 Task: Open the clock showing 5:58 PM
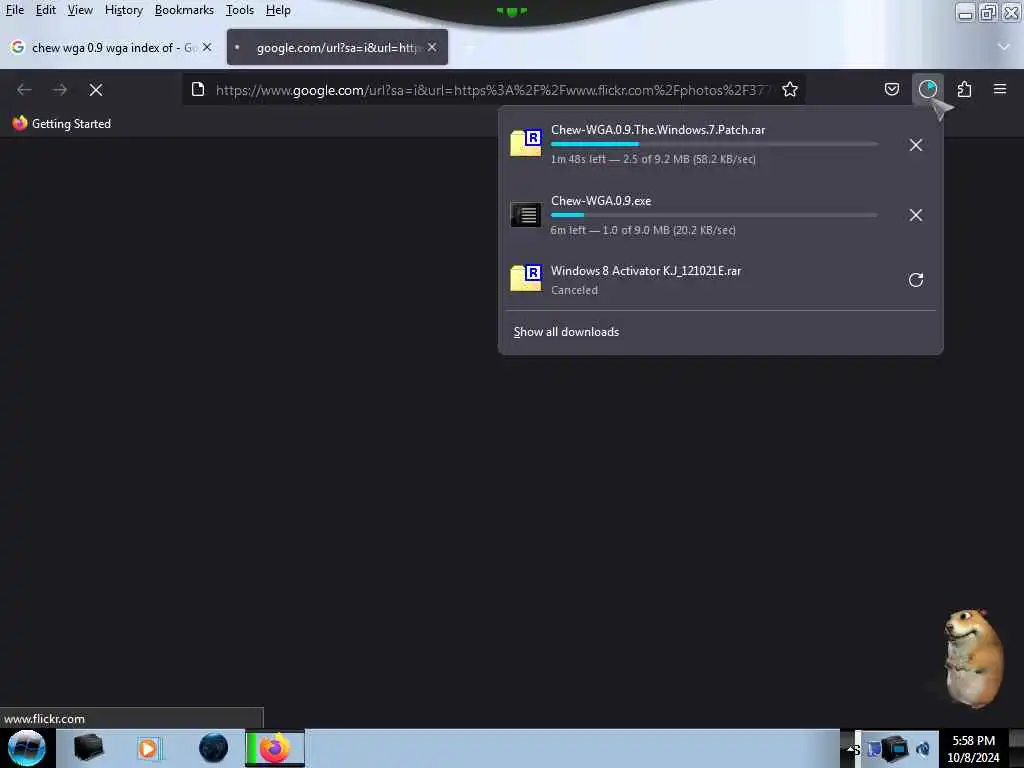(x=973, y=749)
